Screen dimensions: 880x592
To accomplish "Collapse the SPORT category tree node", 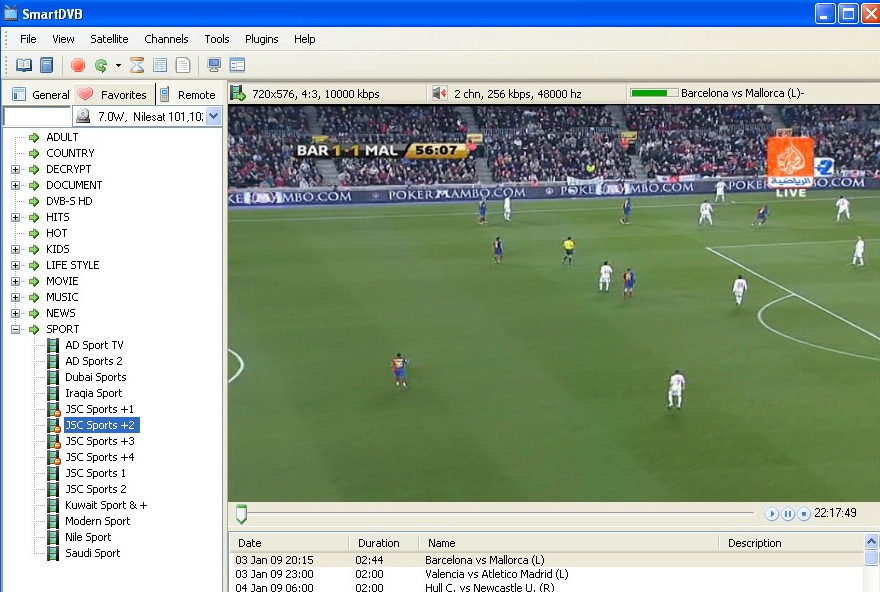I will point(15,329).
